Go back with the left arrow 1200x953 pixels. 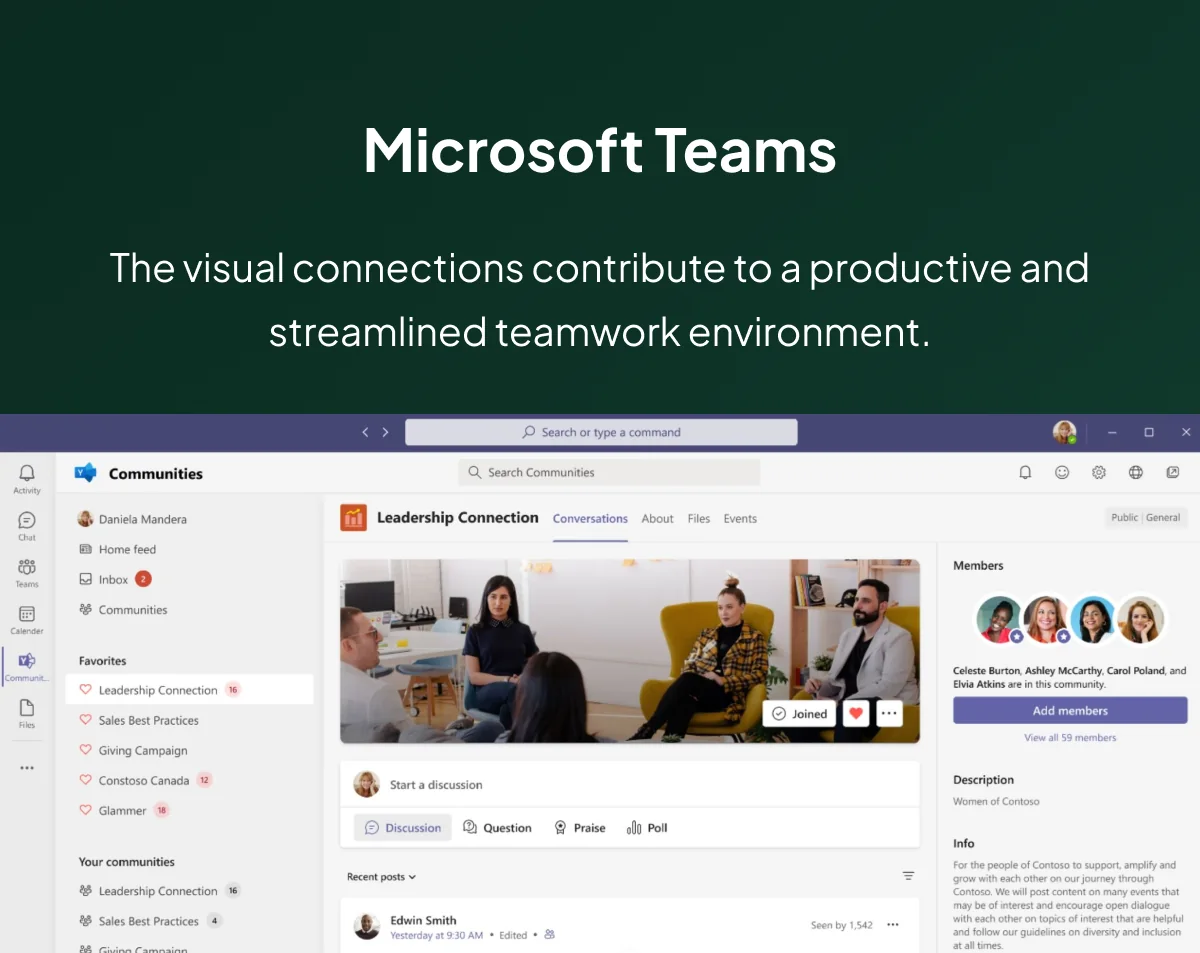pyautogui.click(x=365, y=432)
